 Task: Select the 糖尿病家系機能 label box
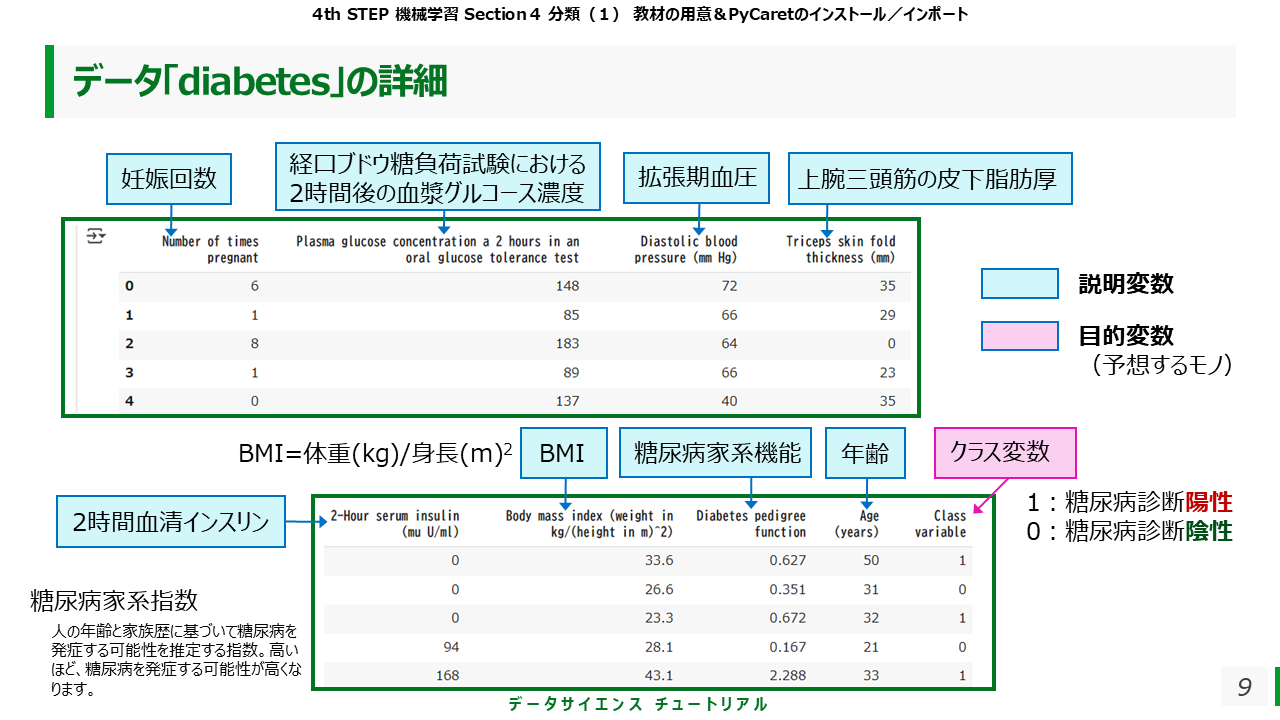tap(717, 454)
